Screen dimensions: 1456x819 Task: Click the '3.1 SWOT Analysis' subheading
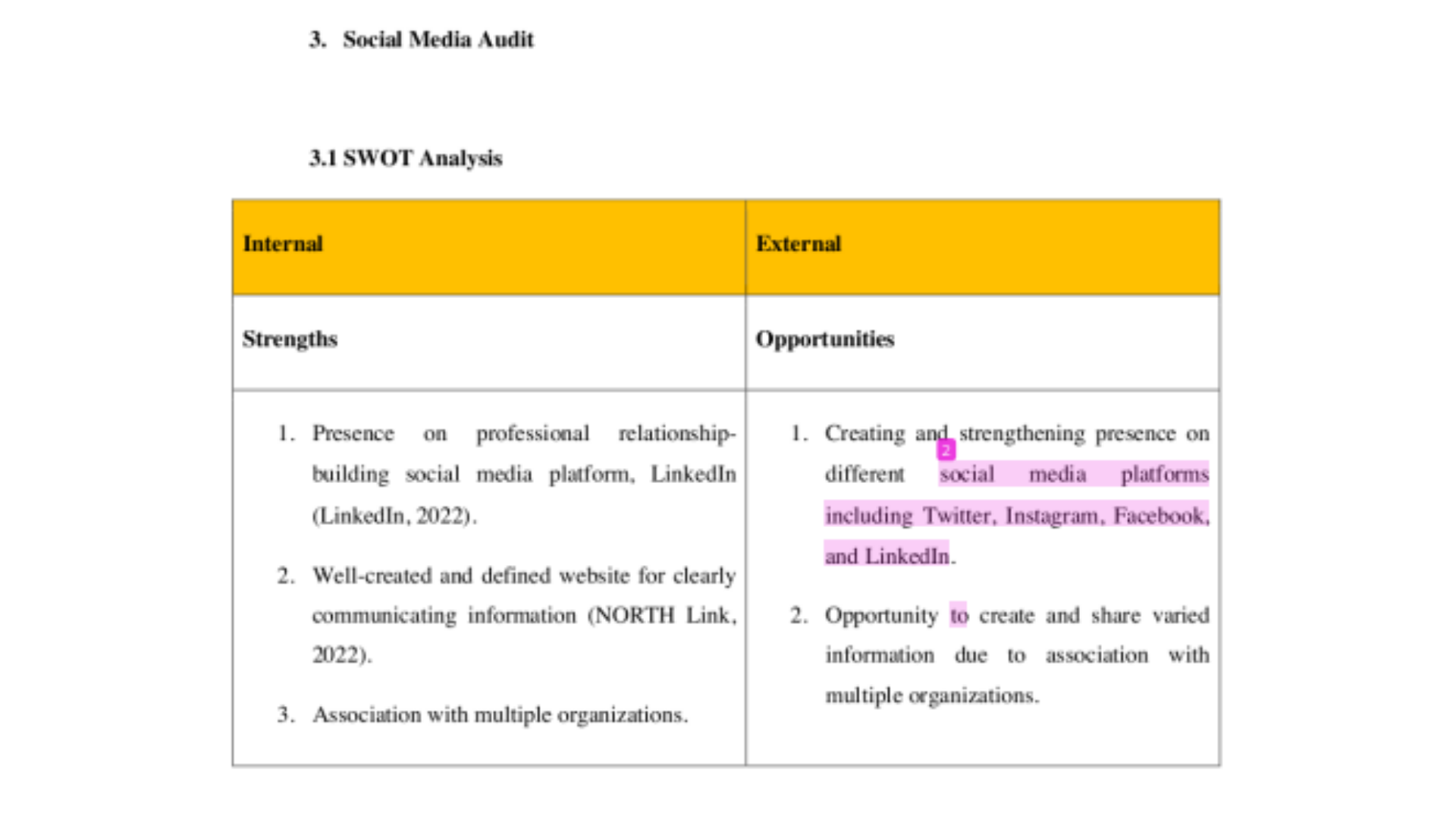(406, 158)
